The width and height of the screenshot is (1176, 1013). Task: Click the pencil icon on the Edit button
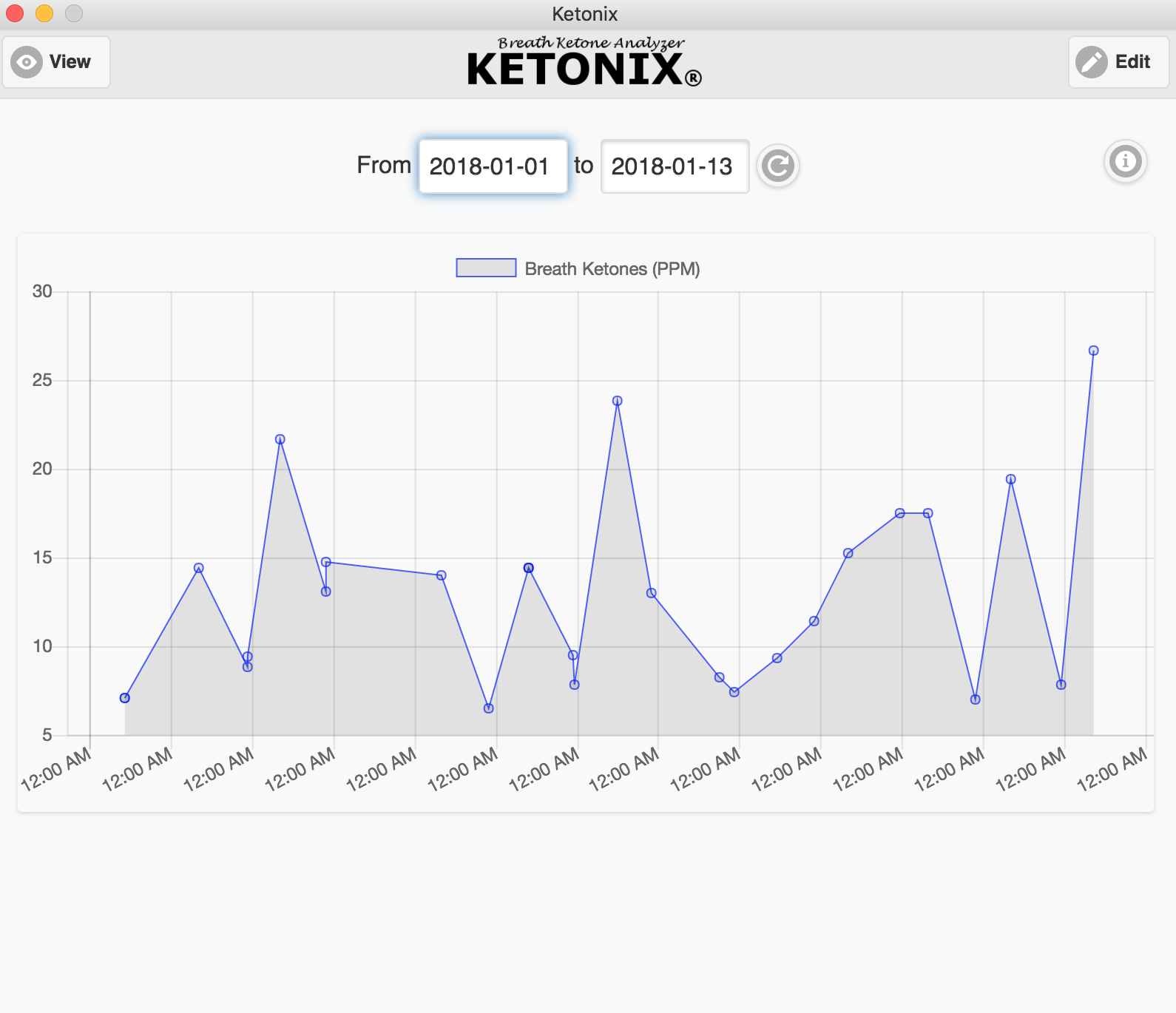(1091, 62)
